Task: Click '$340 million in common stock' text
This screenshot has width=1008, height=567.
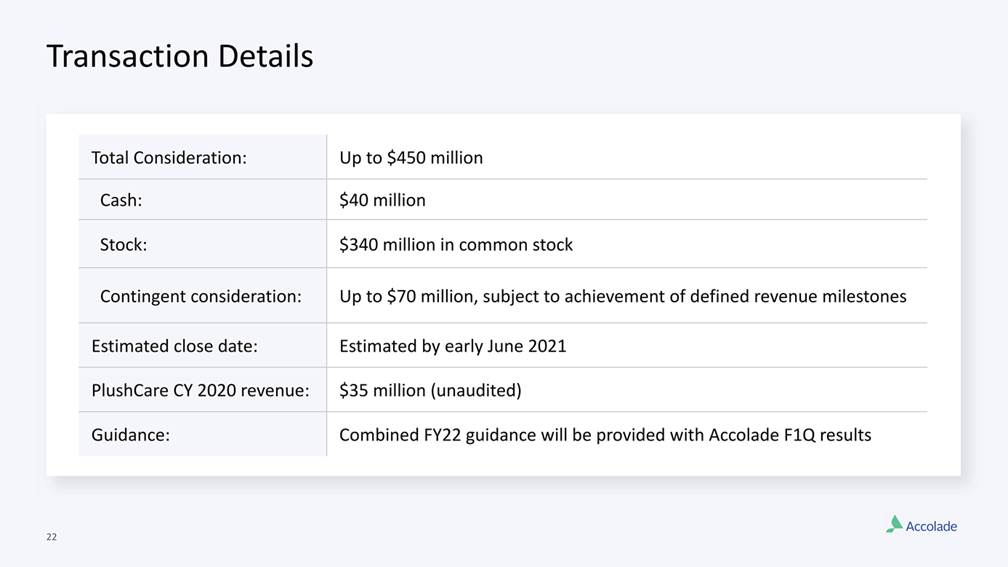Action: (x=456, y=244)
